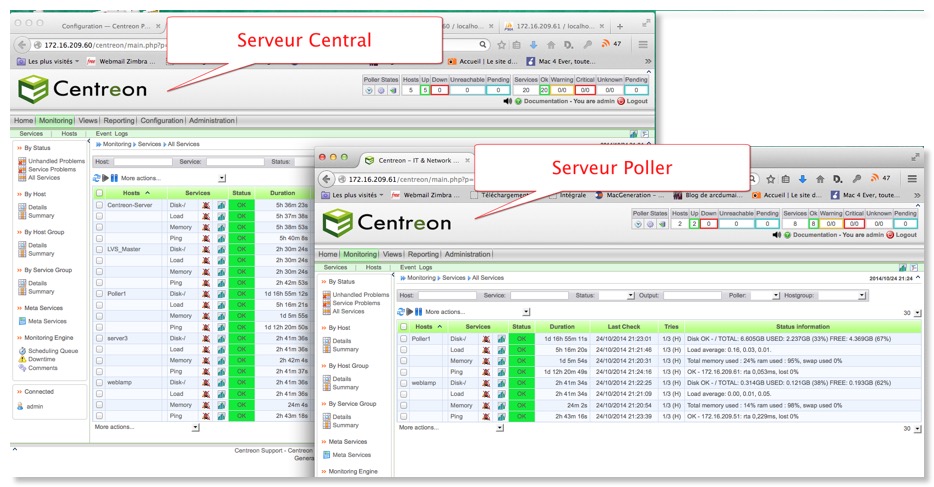Click Logout link in Central window header

[637, 101]
